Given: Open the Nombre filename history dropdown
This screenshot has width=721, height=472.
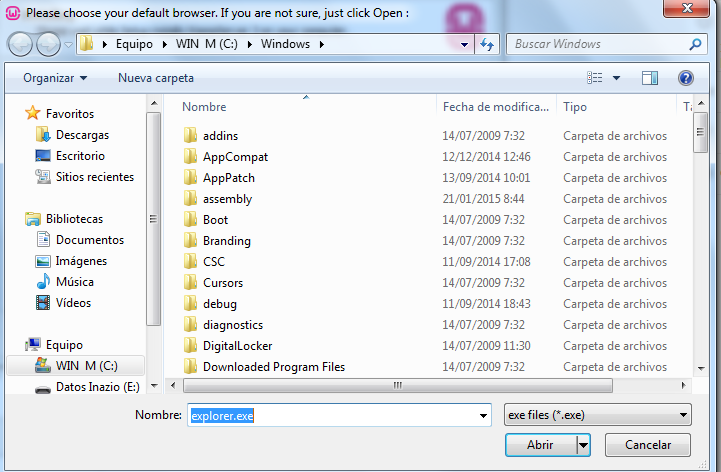Looking at the screenshot, I should (x=484, y=415).
